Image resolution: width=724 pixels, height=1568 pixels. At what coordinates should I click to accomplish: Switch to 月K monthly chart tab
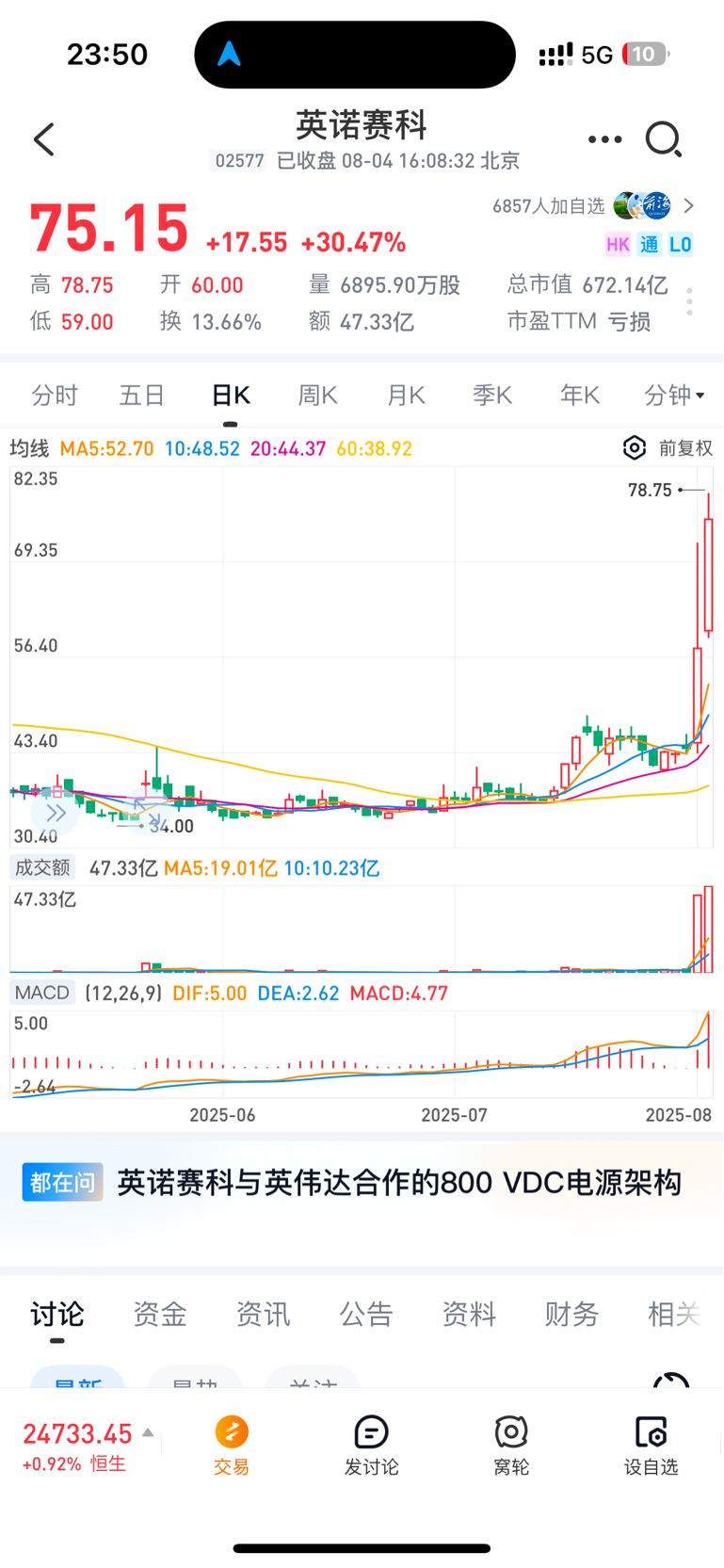tap(406, 396)
